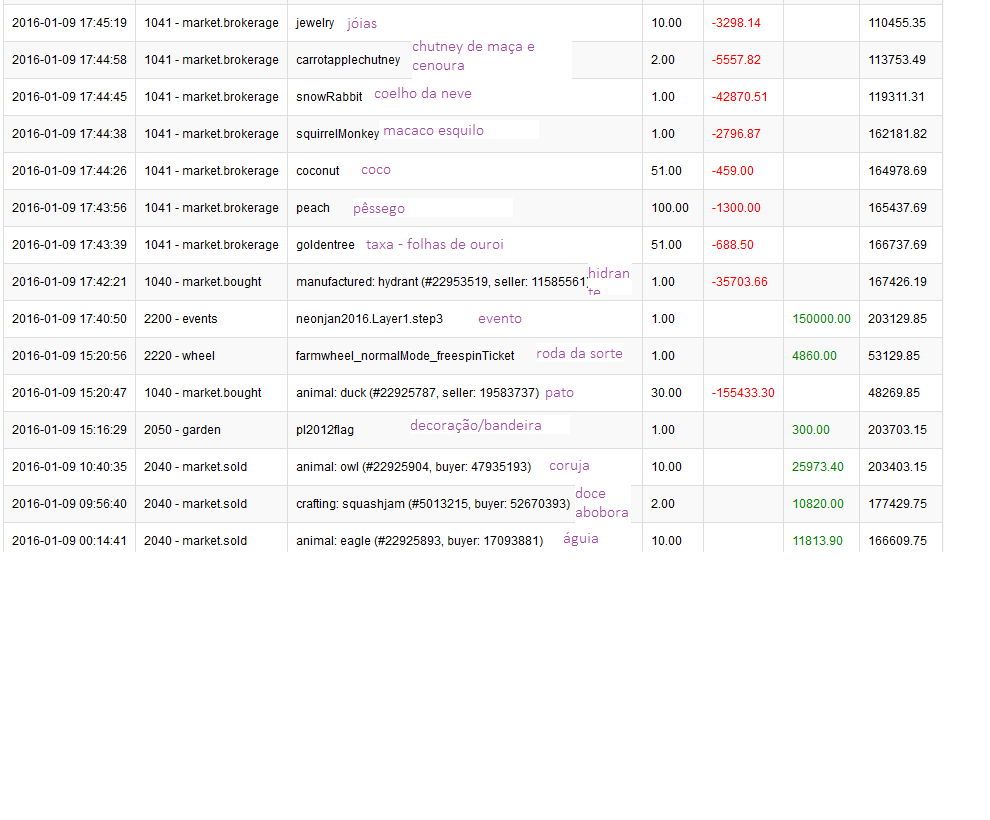Click the green 10820.00 squashjam income
The width and height of the screenshot is (990, 820).
coord(817,504)
